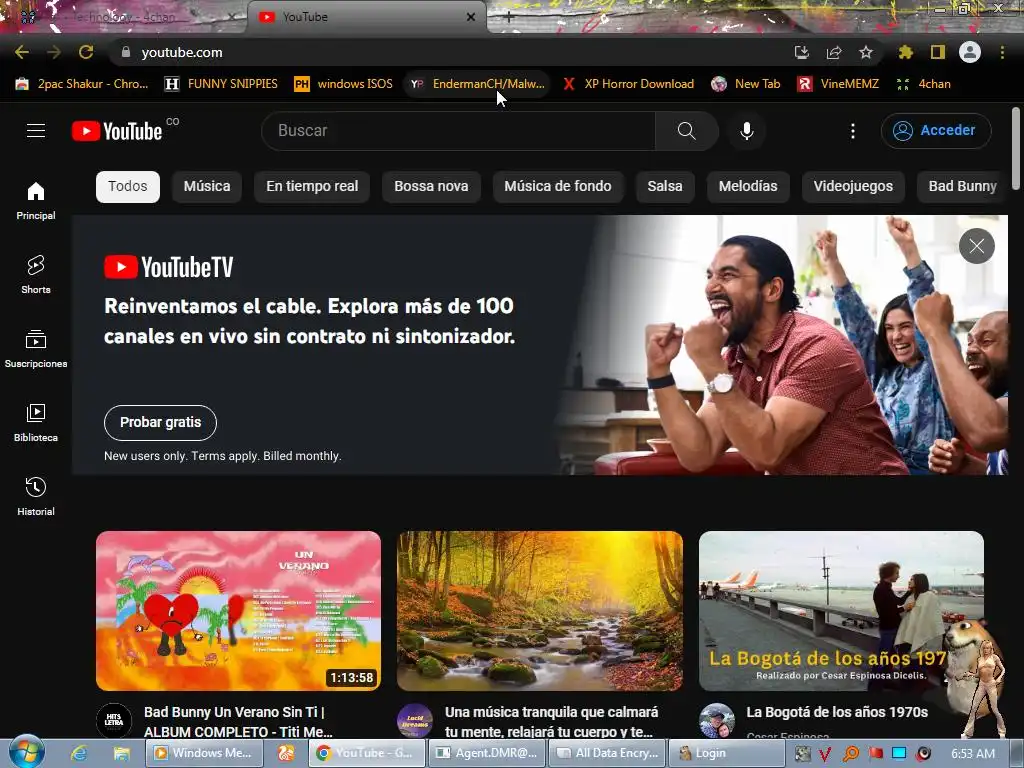Open a new browser tab
The image size is (1024, 768).
point(509,18)
